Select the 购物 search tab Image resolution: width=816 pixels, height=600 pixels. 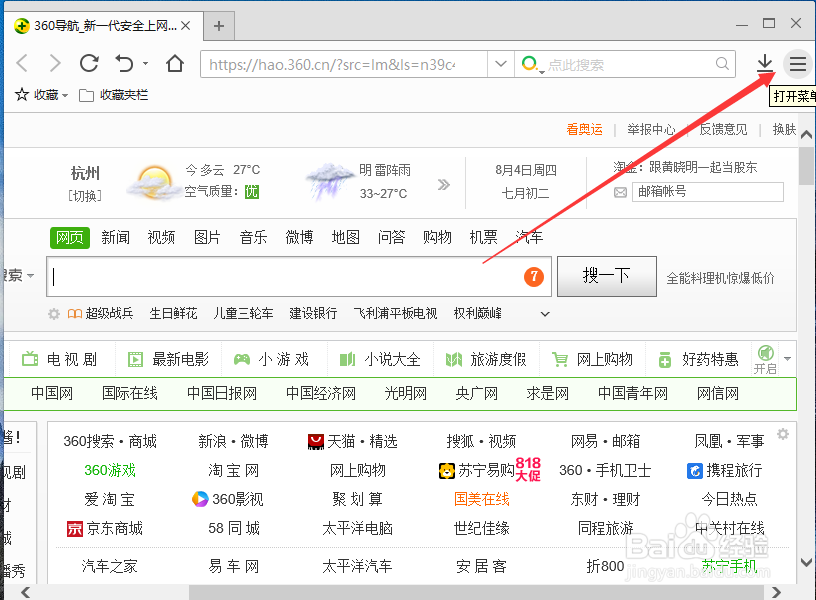[437, 237]
